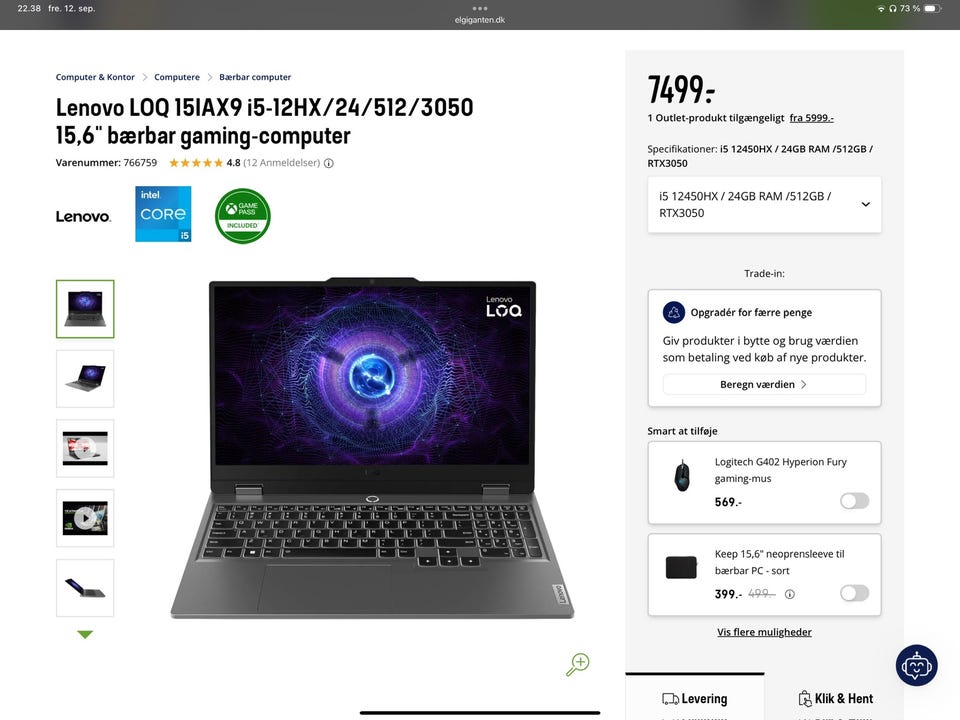Switch to the Klik & Hent tab
Viewport: 960px width, 720px height.
coord(836,699)
